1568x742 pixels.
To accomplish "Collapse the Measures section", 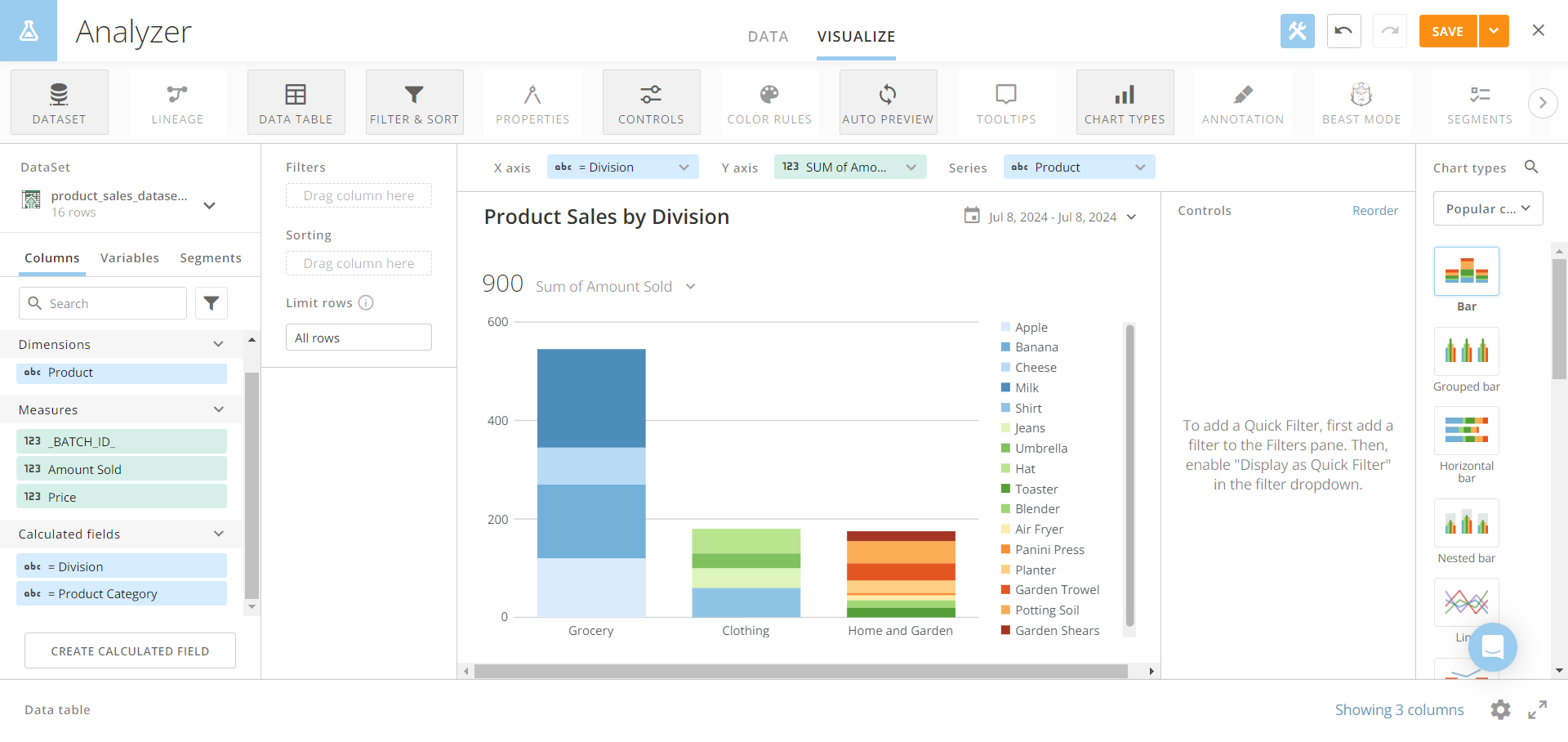I will pyautogui.click(x=218, y=409).
